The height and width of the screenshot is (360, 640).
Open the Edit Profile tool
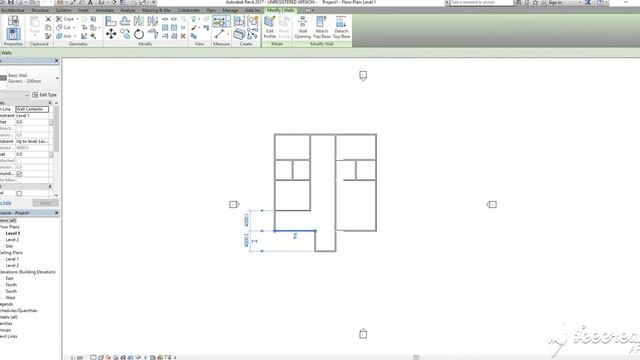(270, 27)
